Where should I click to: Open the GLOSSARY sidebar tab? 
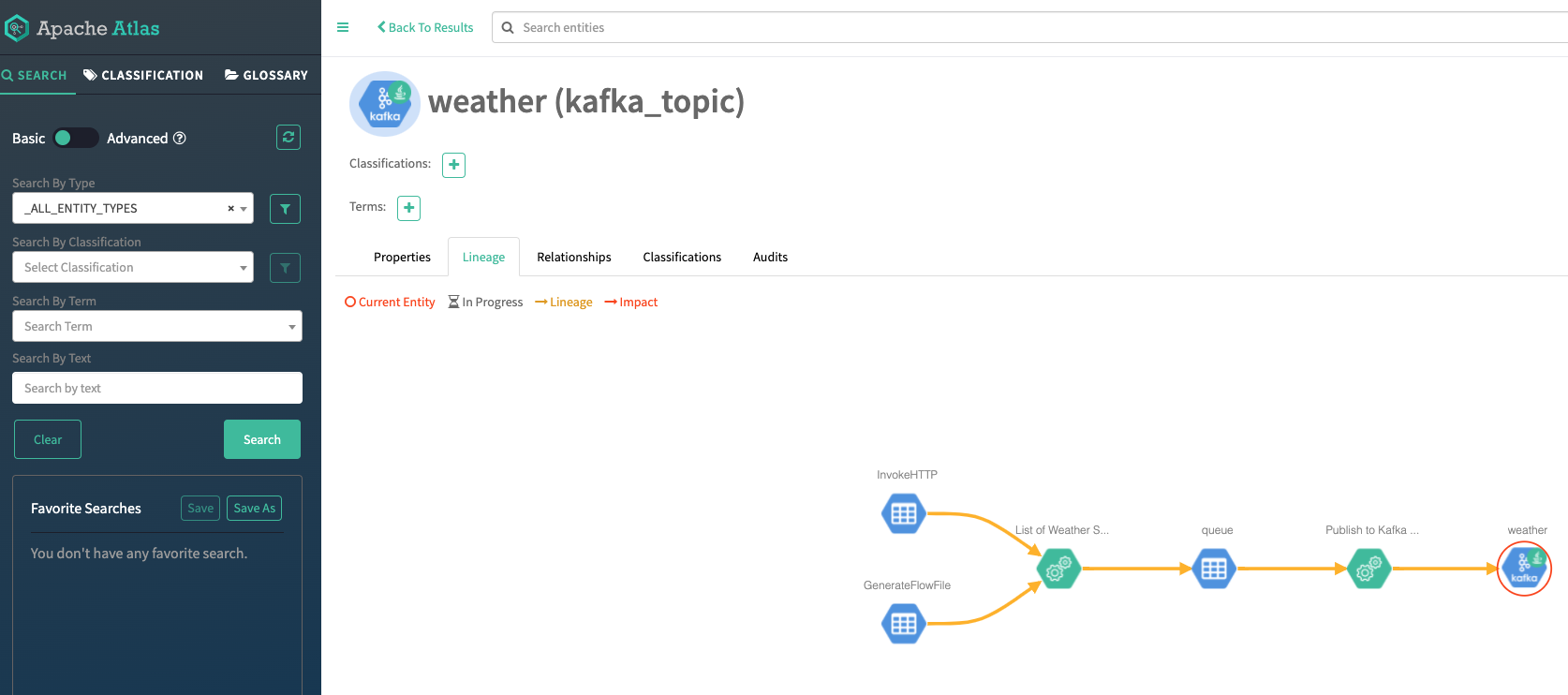[266, 75]
